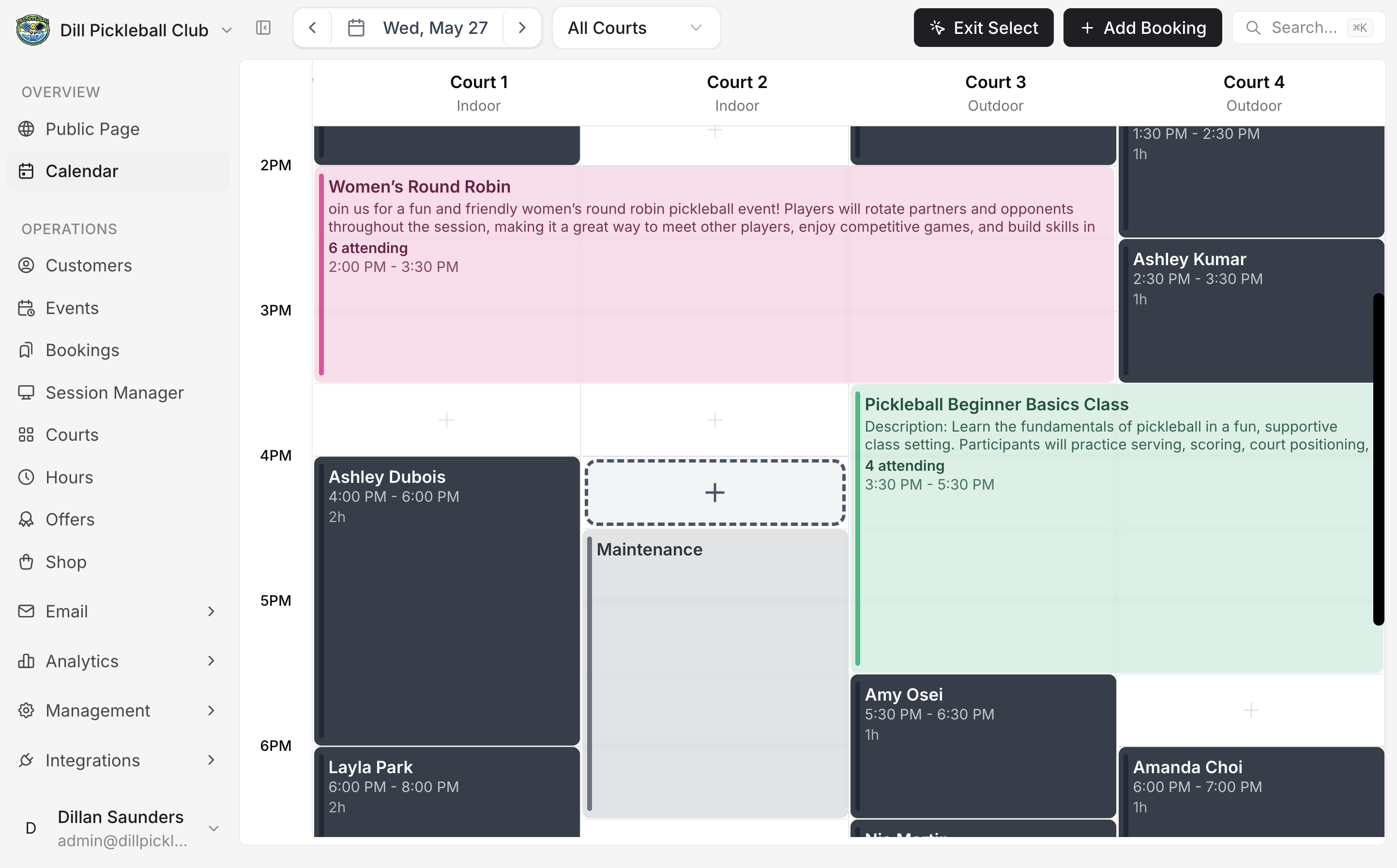Screen dimensions: 1397x868
Task: Select Wed, May 27 date label
Action: [x=435, y=28]
